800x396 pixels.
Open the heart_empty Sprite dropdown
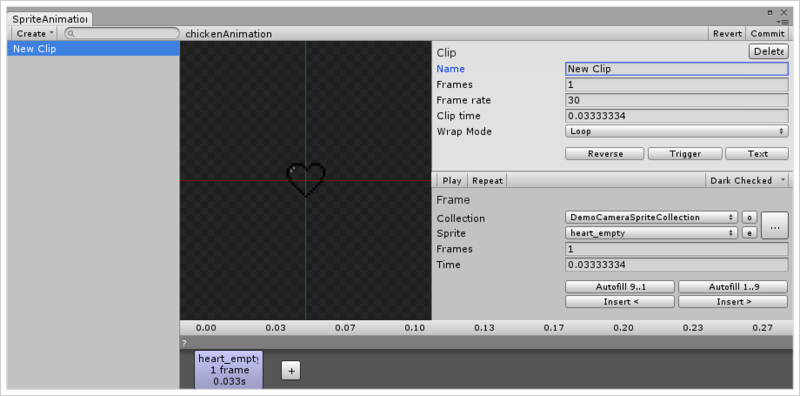pos(652,233)
